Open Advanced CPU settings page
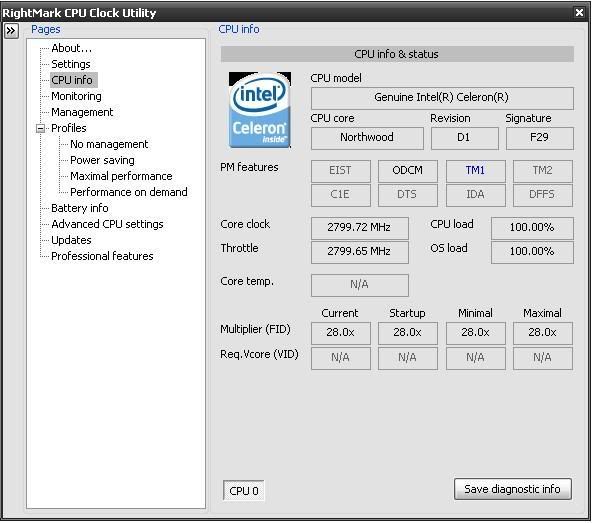Viewport: 592px width, 523px height. tap(107, 224)
